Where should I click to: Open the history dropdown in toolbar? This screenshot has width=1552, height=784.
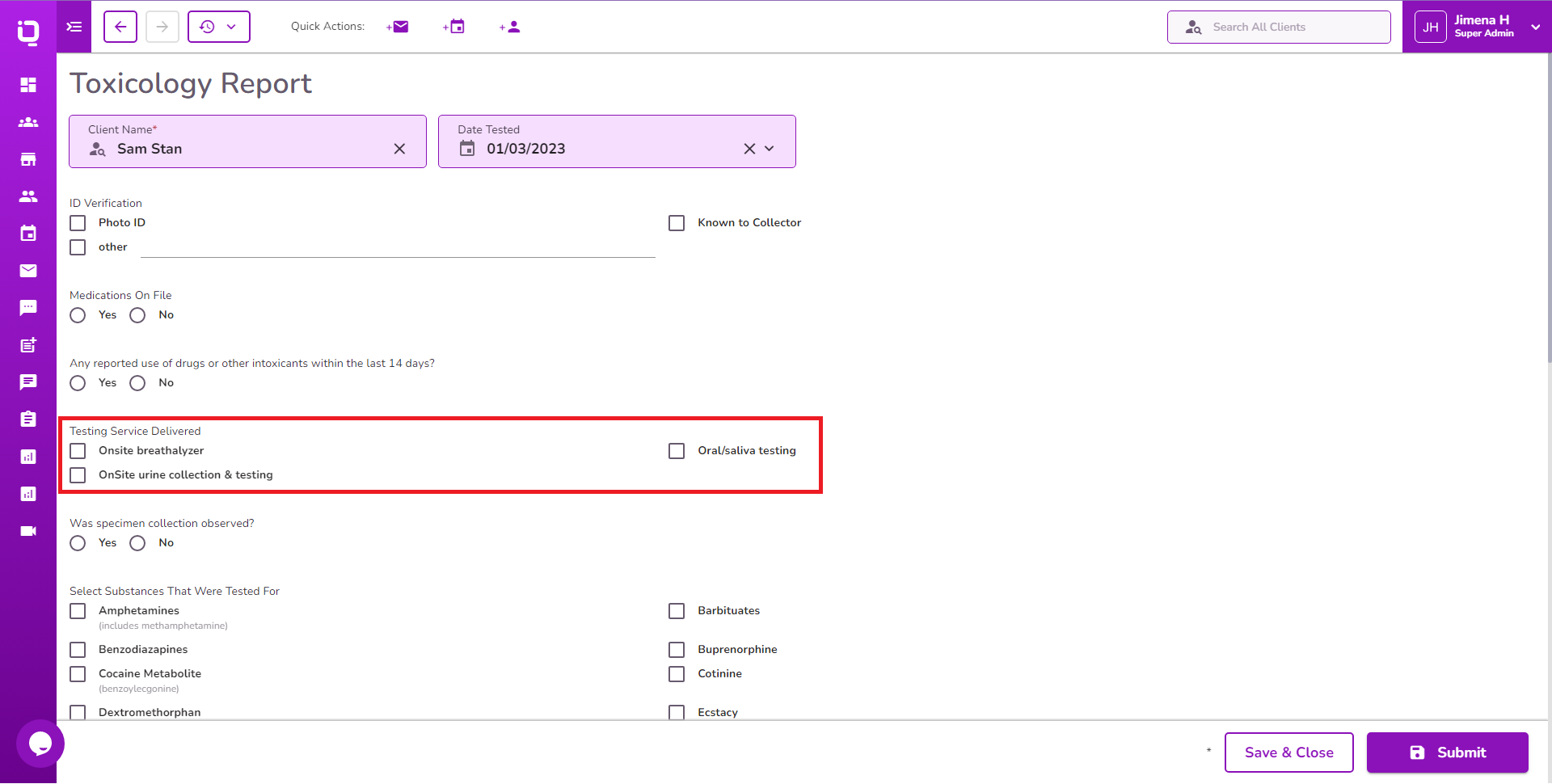(219, 27)
